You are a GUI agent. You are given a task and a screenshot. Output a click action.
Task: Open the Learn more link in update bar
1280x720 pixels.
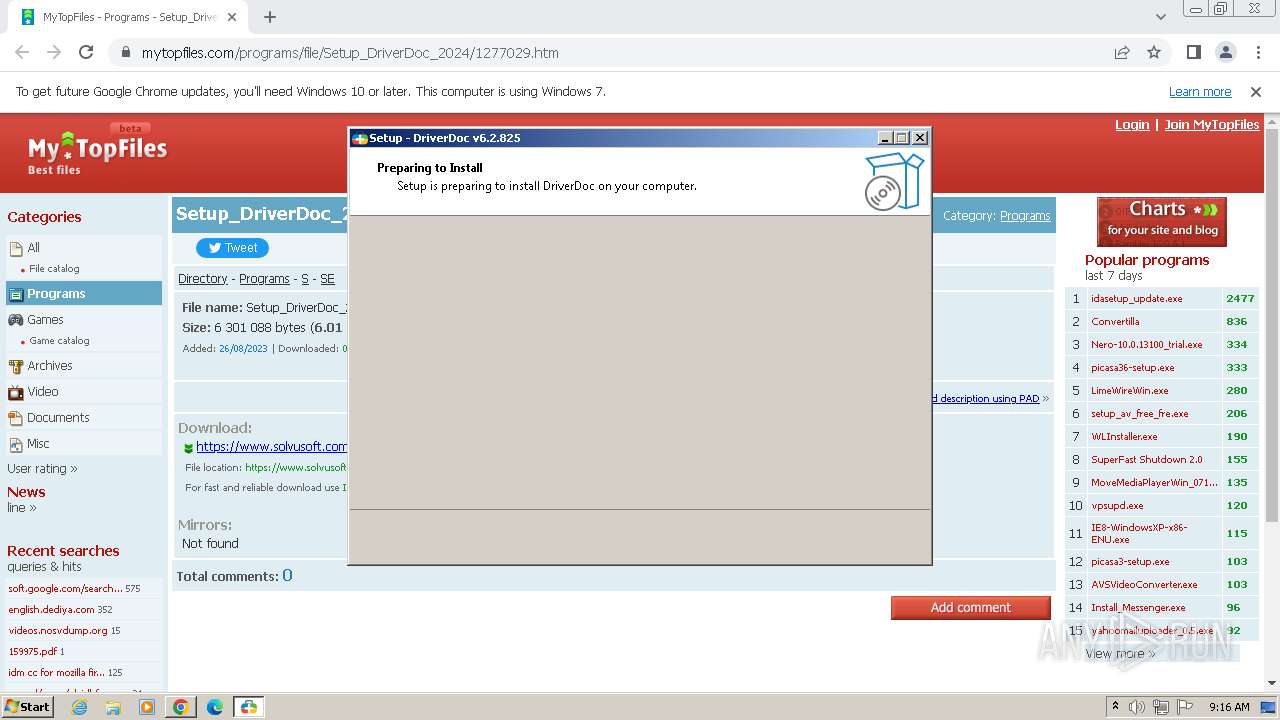(x=1200, y=91)
